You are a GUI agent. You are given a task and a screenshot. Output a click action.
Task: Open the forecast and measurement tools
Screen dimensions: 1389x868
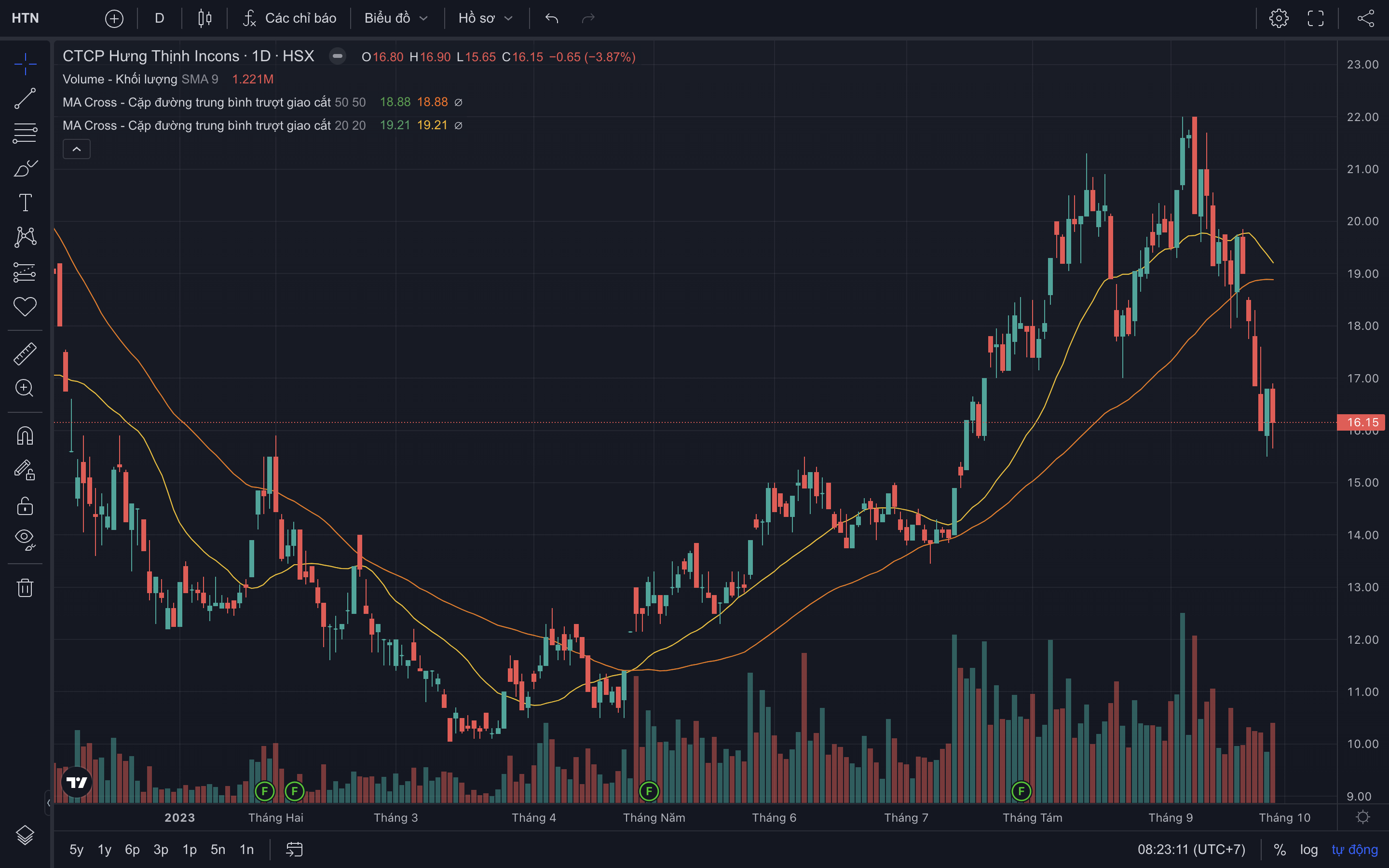[x=25, y=272]
